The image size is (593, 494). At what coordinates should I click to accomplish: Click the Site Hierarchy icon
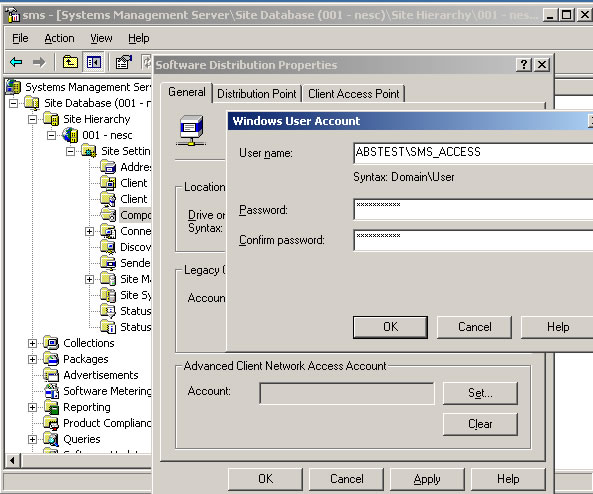(x=51, y=119)
